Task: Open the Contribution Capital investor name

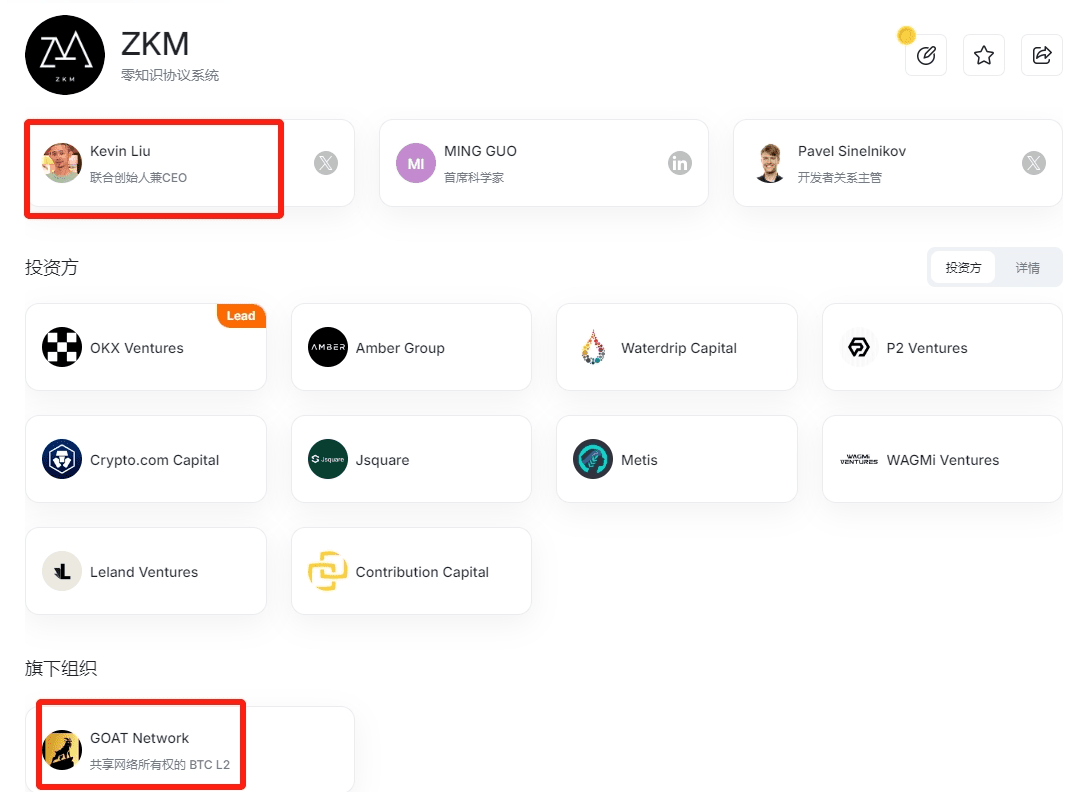Action: 422,572
